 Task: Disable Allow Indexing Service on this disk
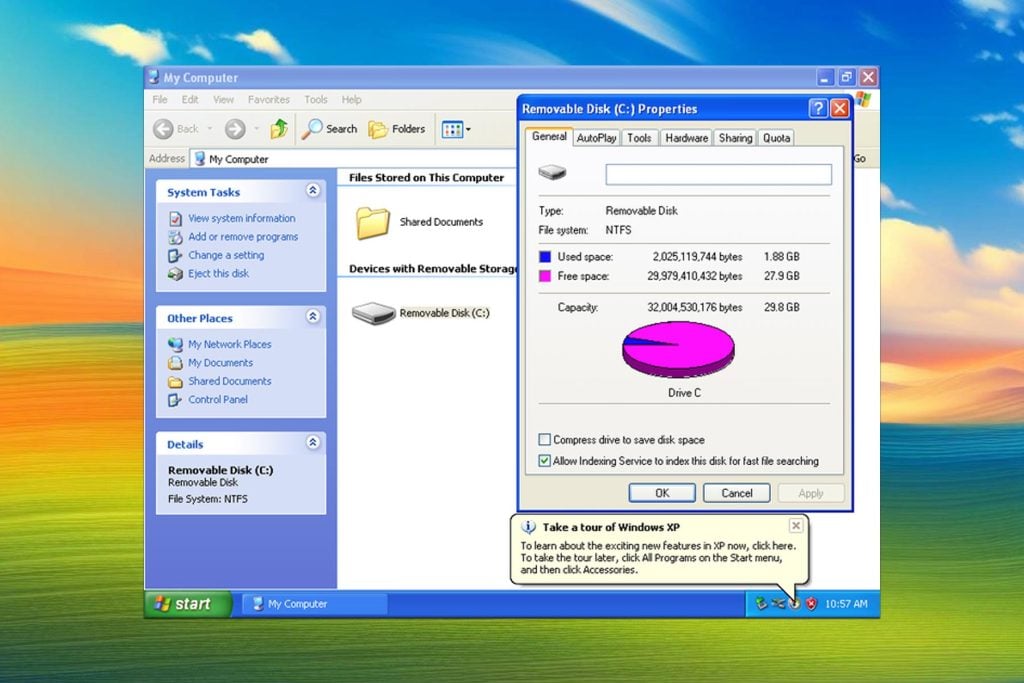pos(545,460)
